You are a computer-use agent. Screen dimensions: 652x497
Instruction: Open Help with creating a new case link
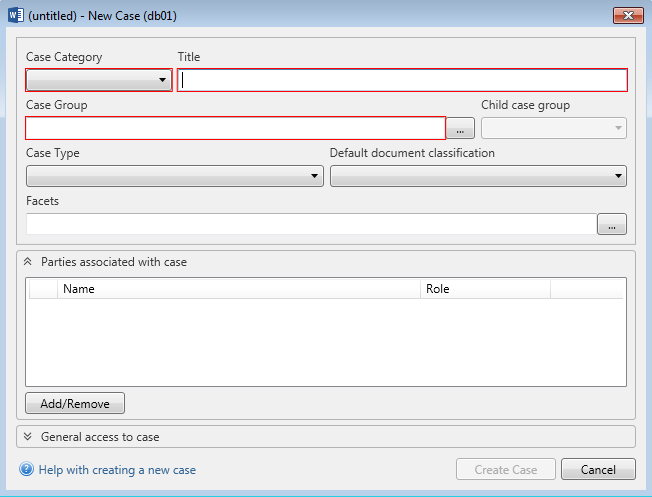point(117,470)
